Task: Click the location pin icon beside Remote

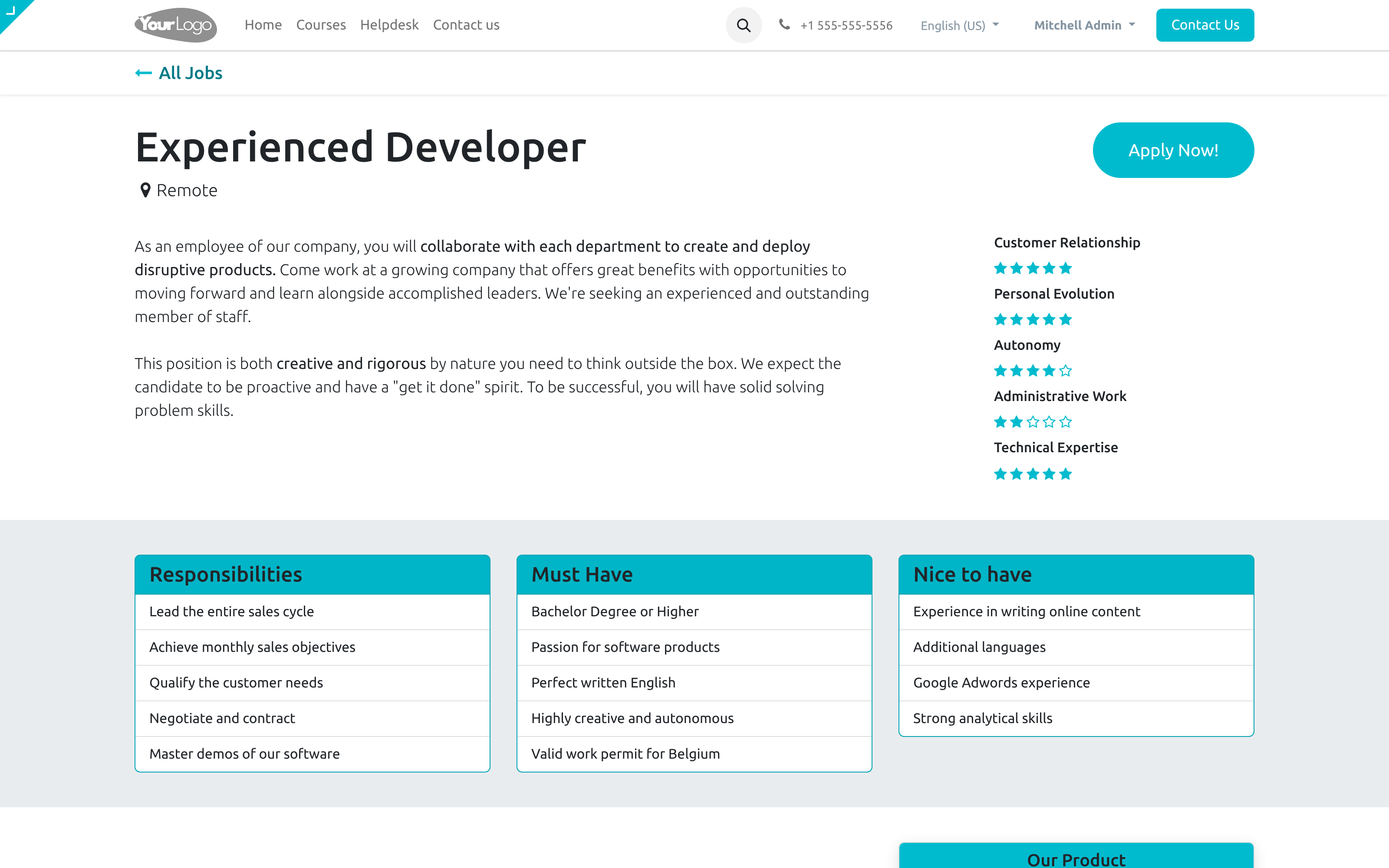Action: coord(145,190)
